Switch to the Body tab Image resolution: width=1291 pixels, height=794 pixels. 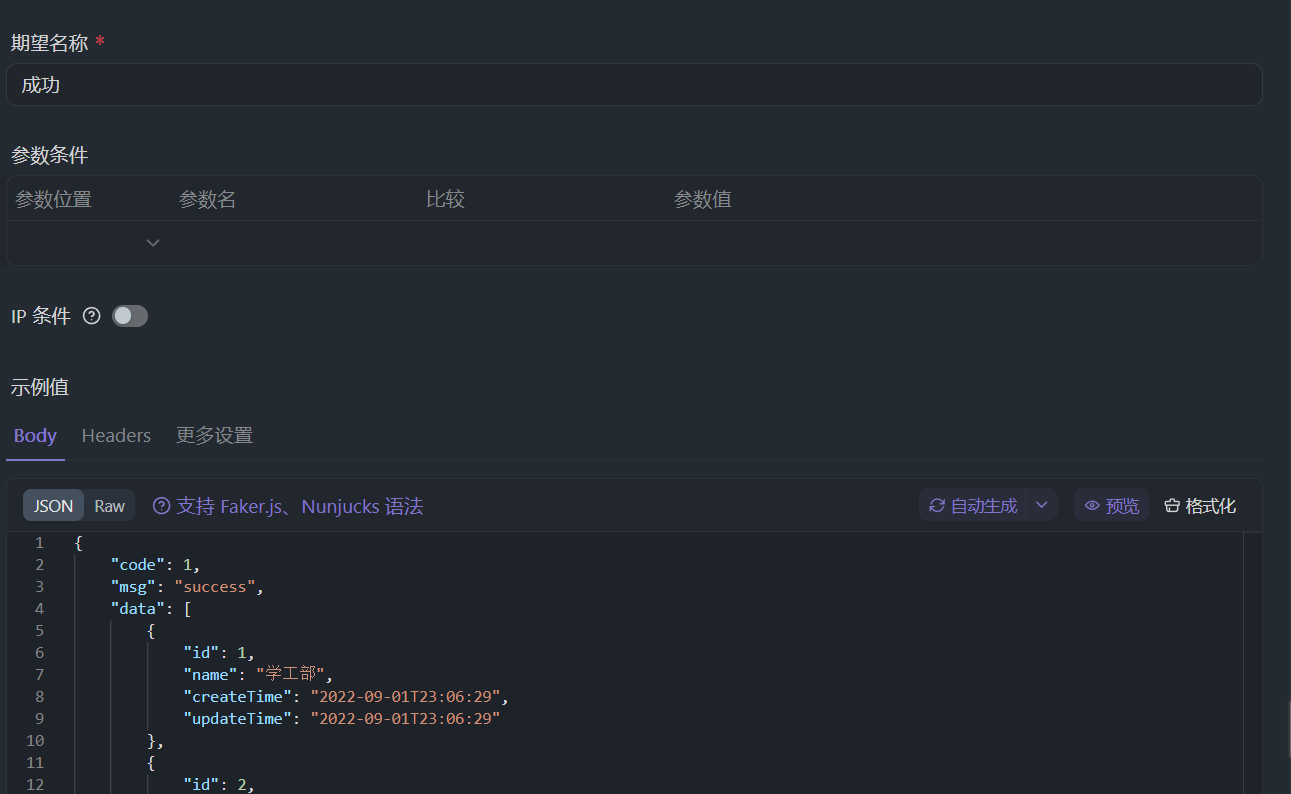[x=35, y=436]
